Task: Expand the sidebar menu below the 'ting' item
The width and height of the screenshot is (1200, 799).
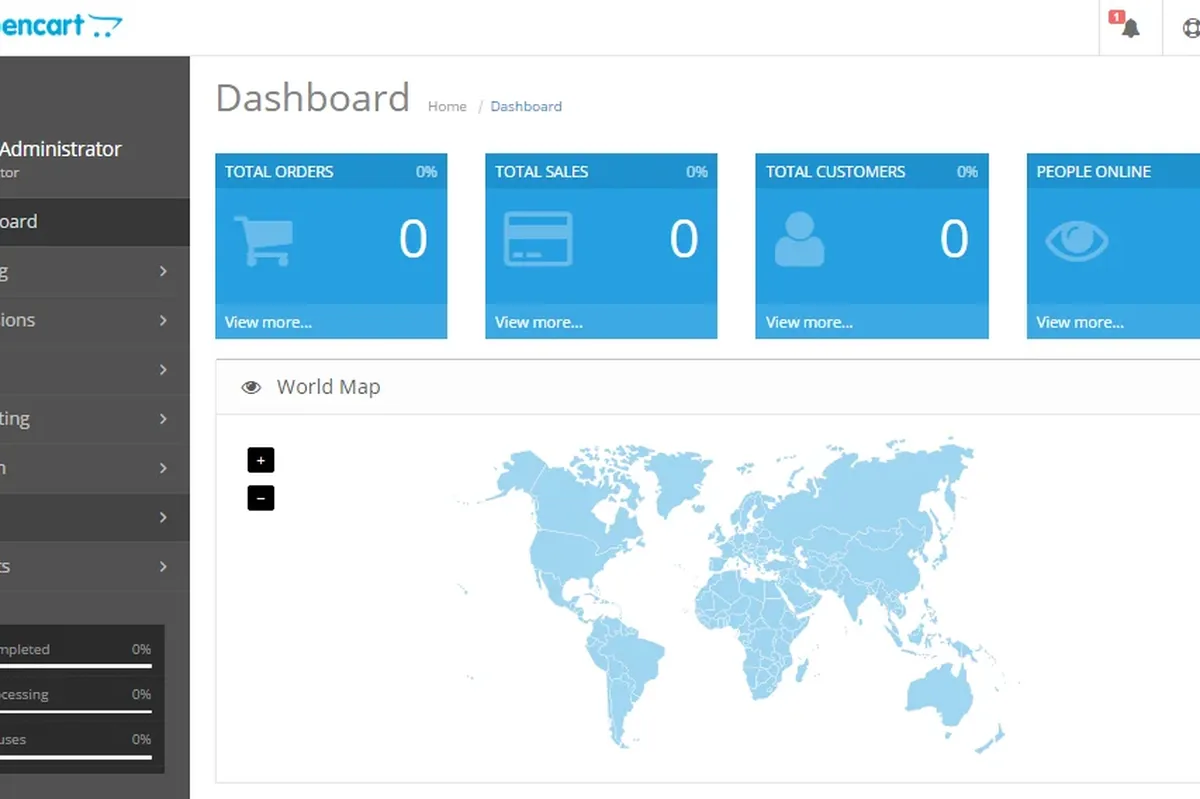Action: click(94, 468)
